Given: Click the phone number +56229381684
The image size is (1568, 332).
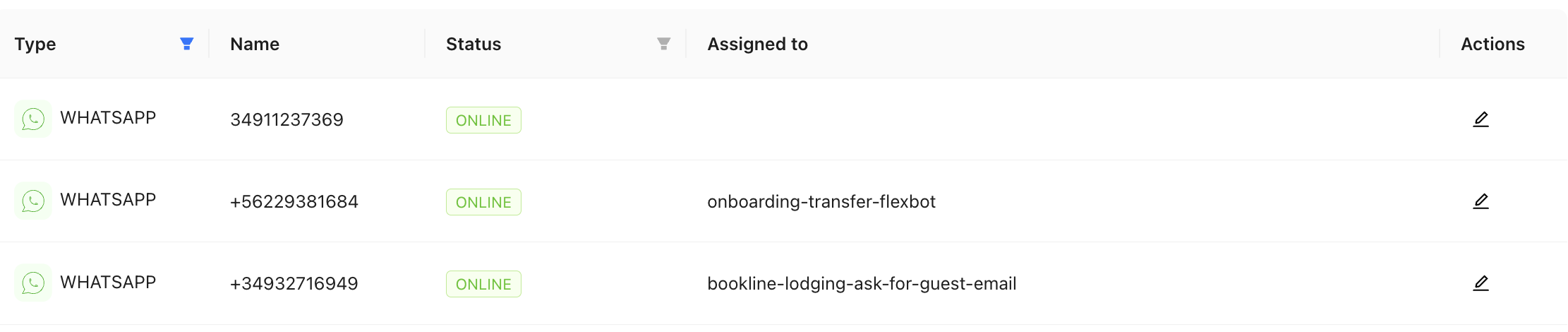Looking at the screenshot, I should tap(294, 202).
